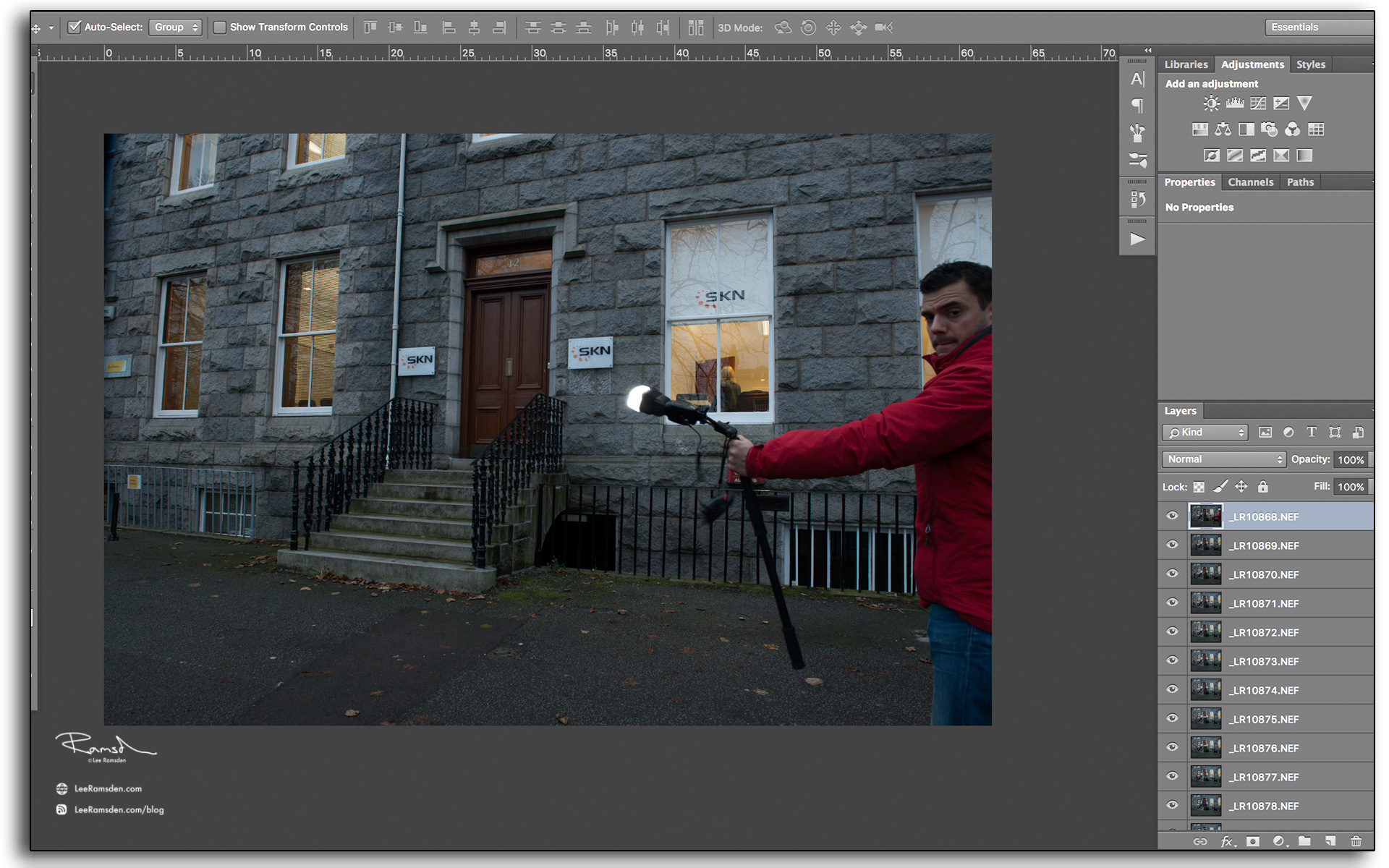Filter layers by pixel layers
The width and height of the screenshot is (1389, 868).
pyautogui.click(x=1265, y=433)
